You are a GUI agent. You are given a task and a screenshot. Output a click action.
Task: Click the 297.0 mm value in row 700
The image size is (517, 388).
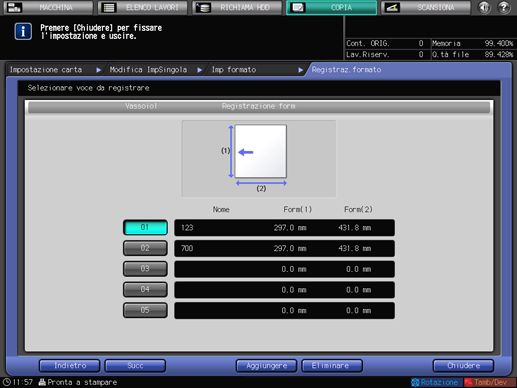(x=290, y=248)
